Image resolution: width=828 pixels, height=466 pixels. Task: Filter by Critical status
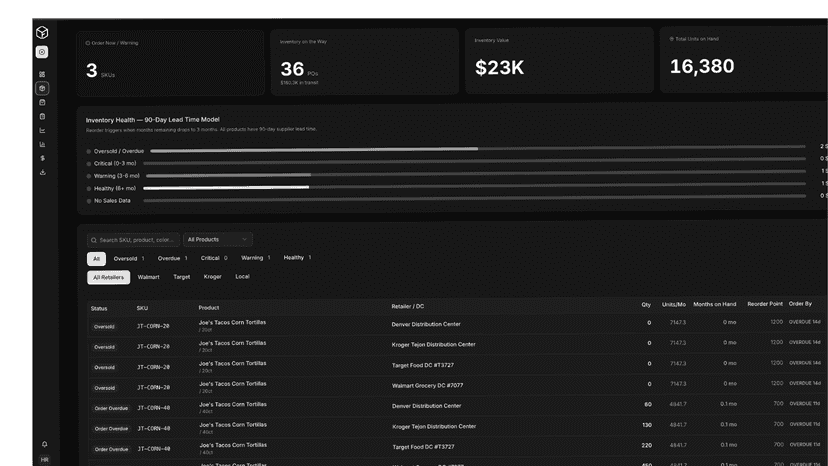214,258
